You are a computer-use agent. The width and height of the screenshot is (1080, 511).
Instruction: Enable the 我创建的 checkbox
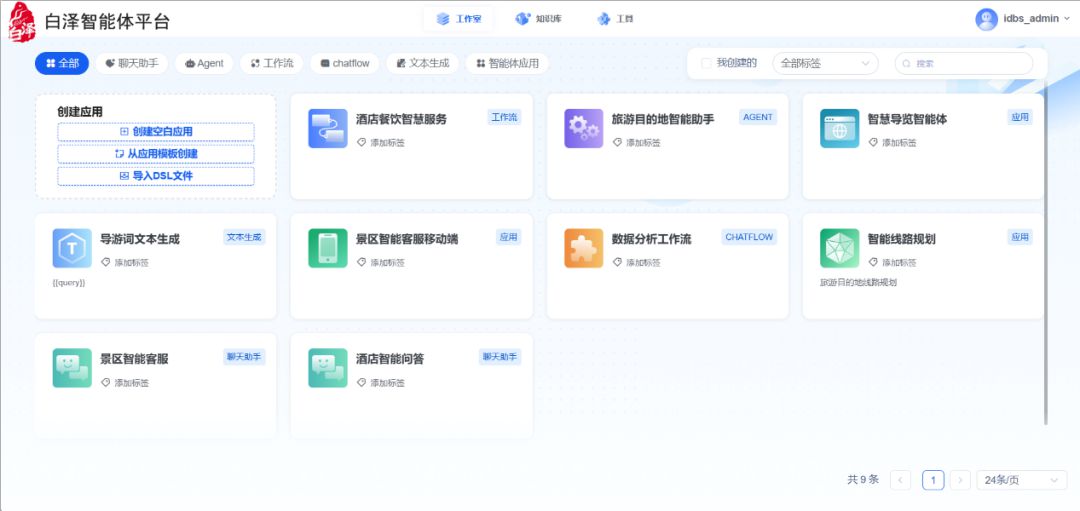[x=707, y=63]
